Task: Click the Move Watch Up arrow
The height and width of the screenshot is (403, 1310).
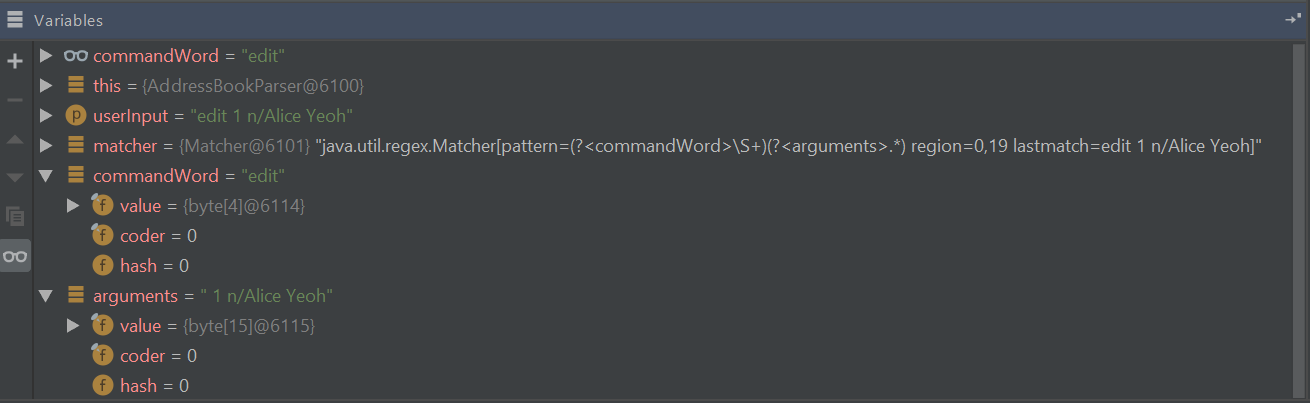Action: pos(15,139)
